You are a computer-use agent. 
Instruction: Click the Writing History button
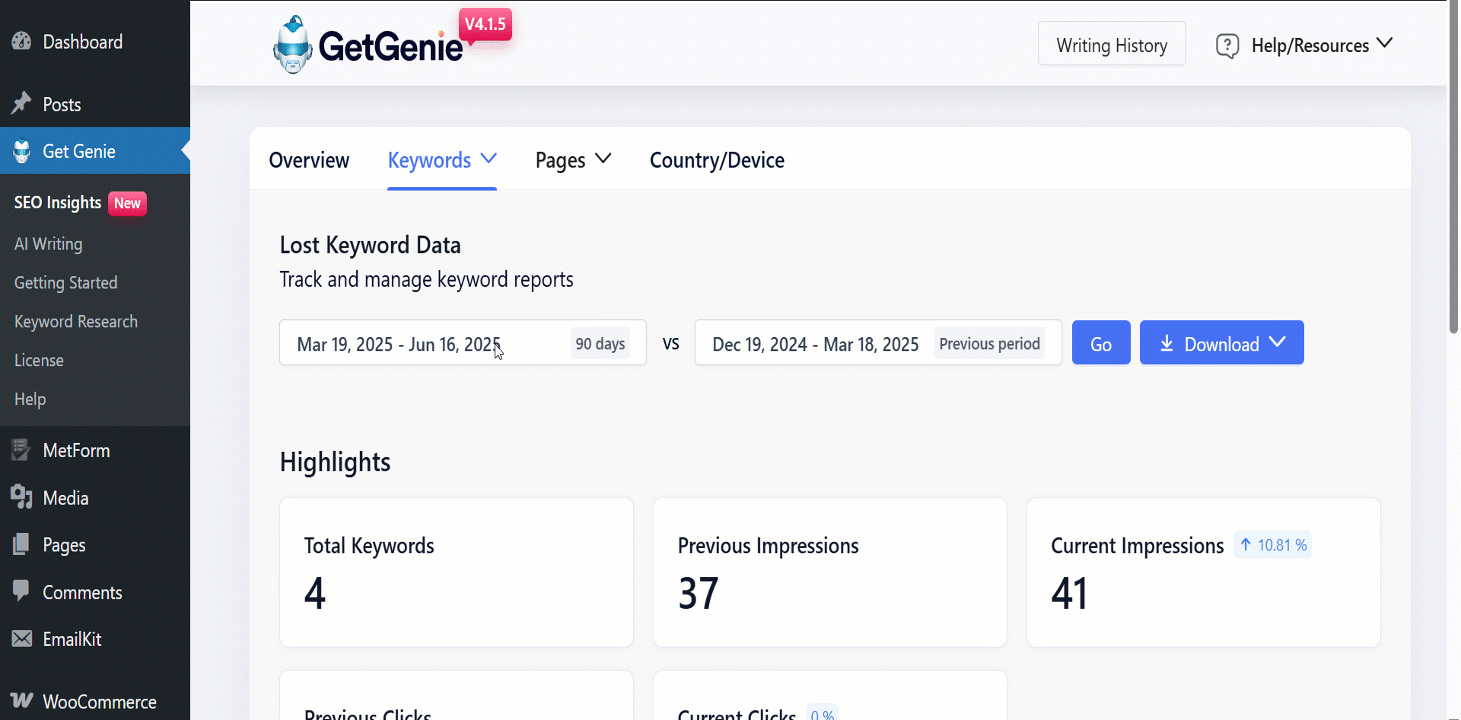[x=1112, y=45]
